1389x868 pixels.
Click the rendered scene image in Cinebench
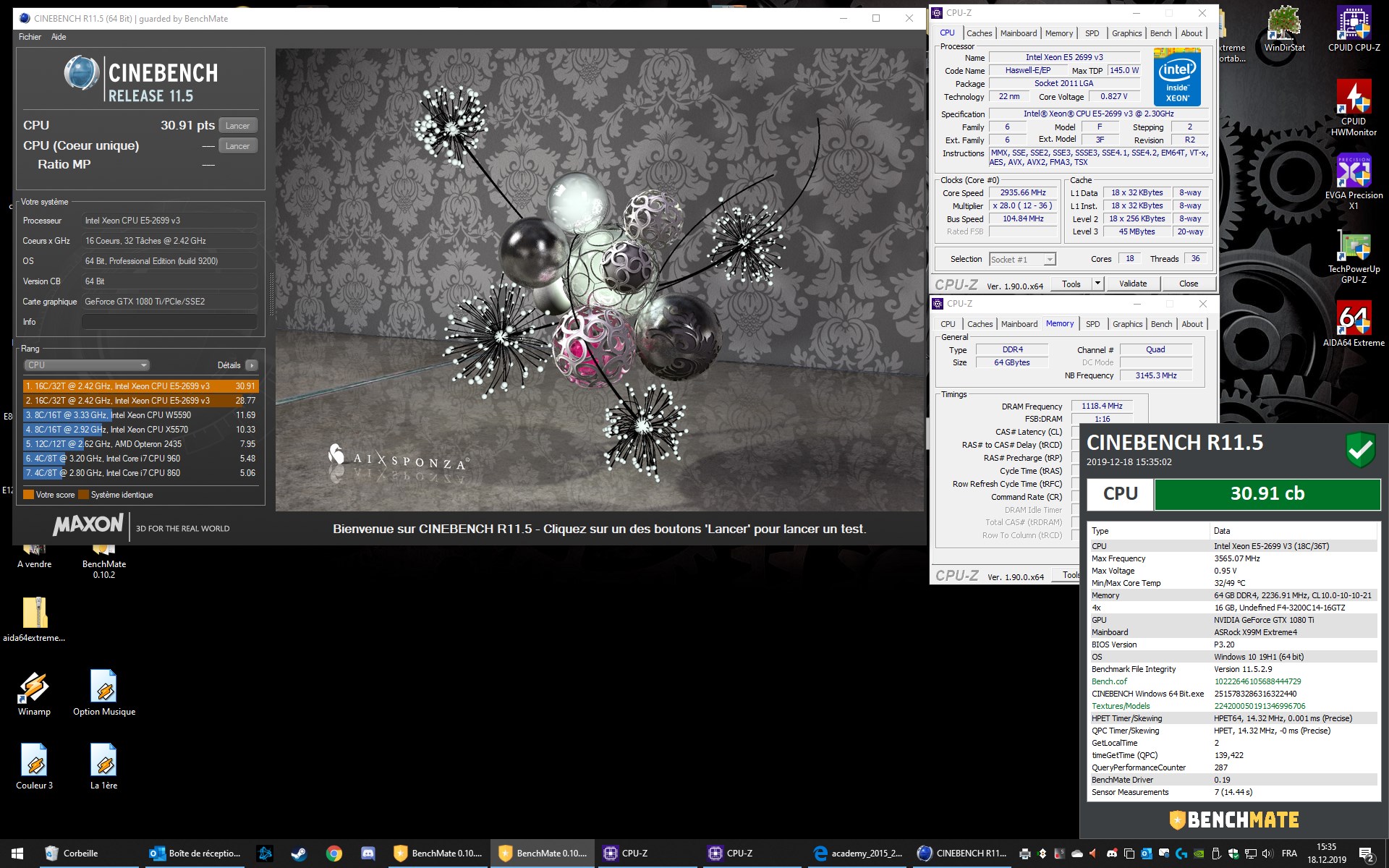600,280
